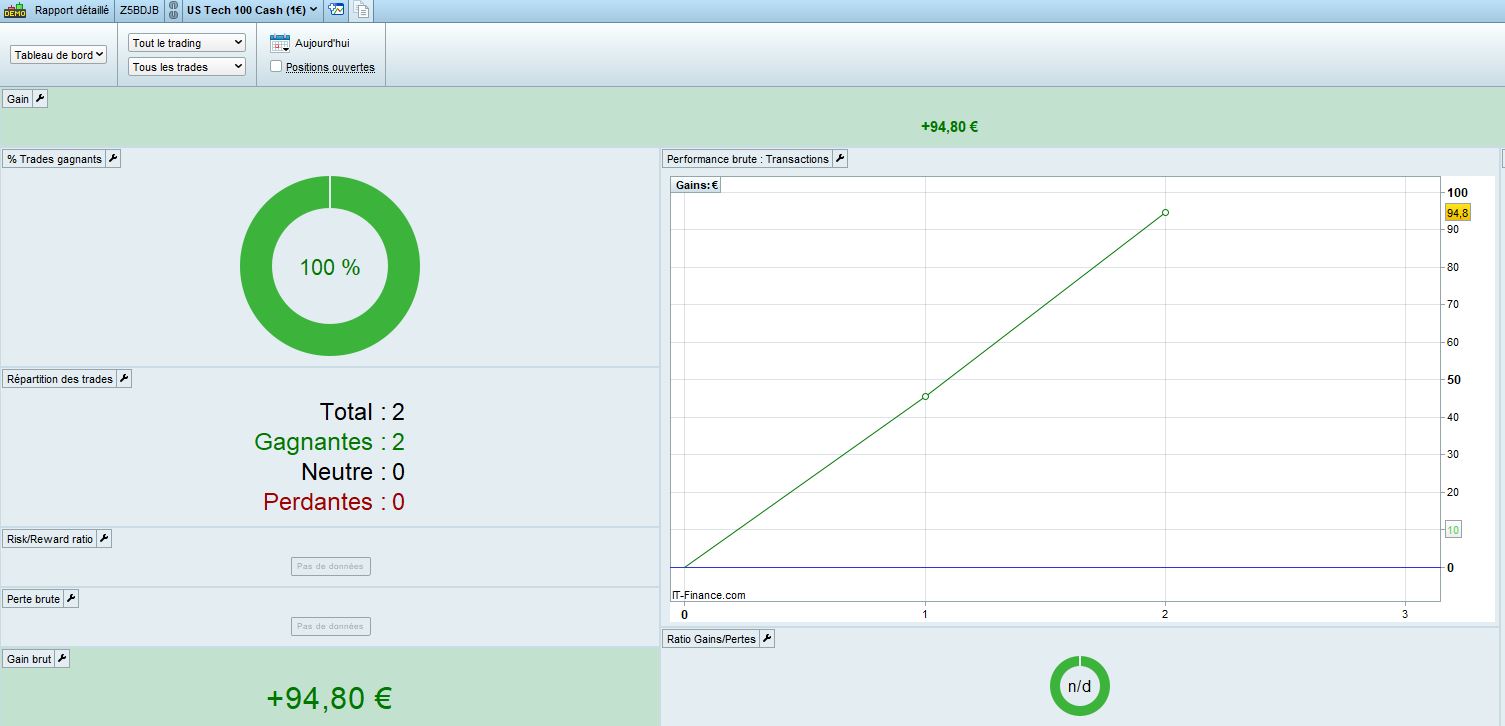
Task: Open wrench settings for % Trades gagnants
Action: 113,159
